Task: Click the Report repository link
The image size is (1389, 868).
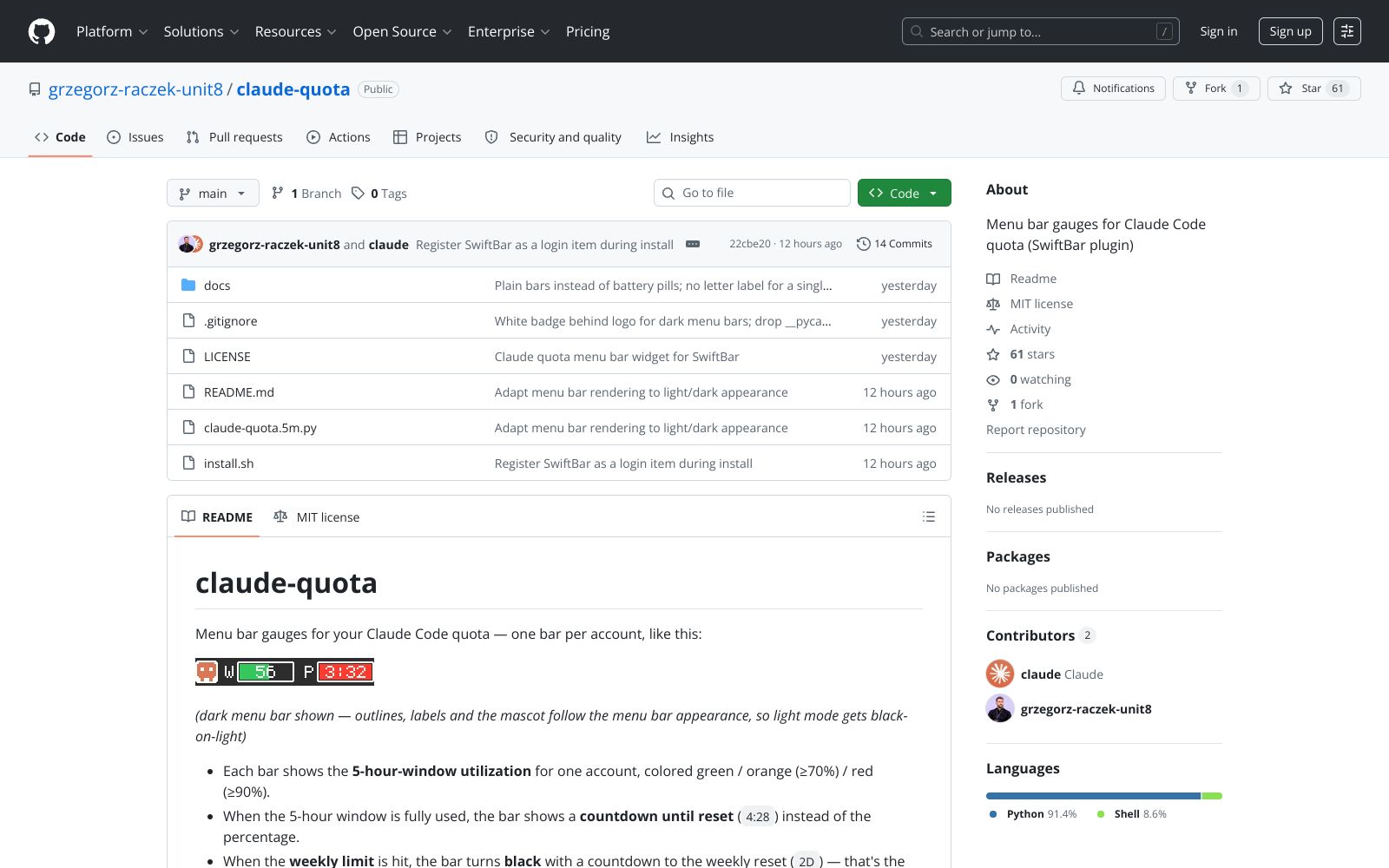Action: pos(1036,430)
